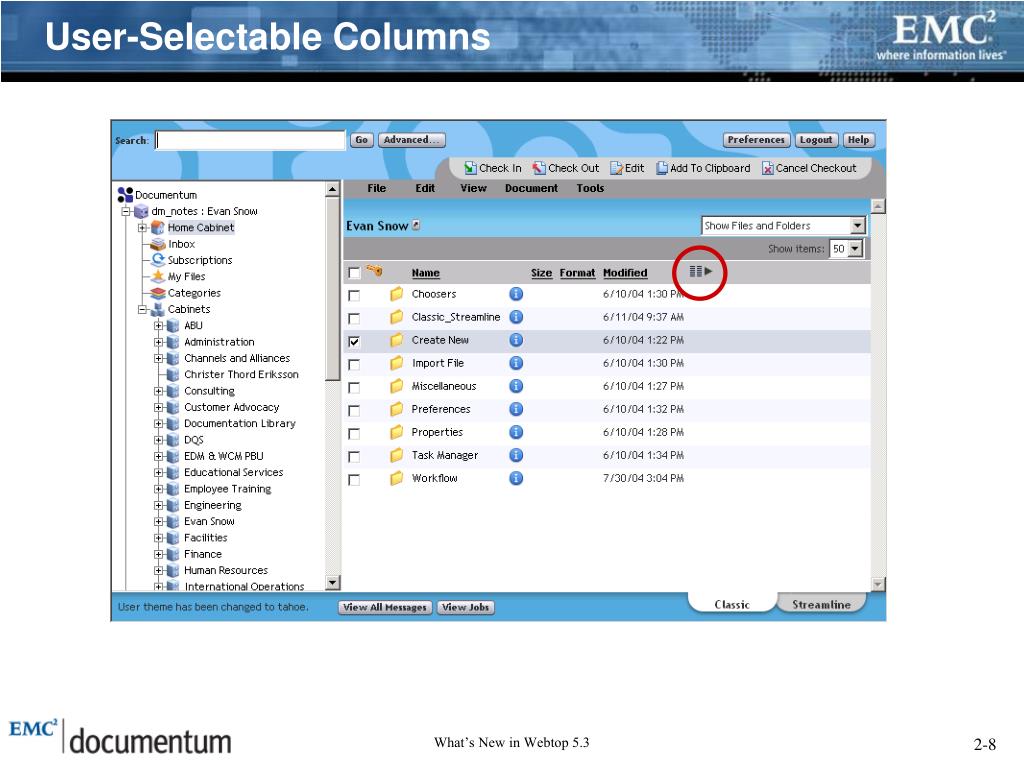Open info icon for Classic_Streamline folder

click(516, 317)
